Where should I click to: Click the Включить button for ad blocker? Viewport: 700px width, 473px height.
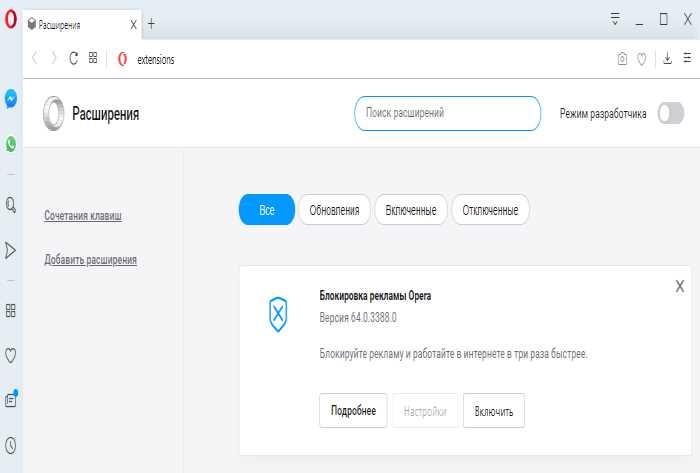click(x=493, y=411)
